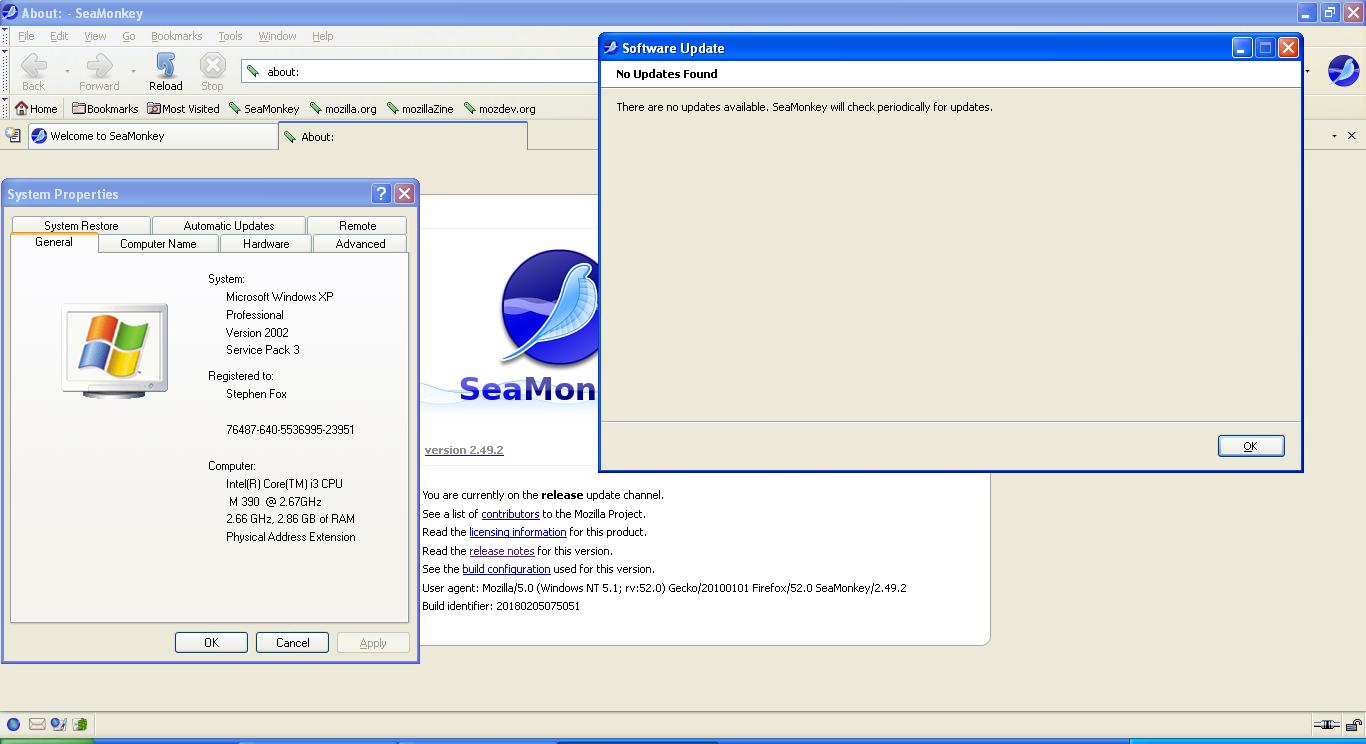Reload the current page
This screenshot has width=1366, height=744.
point(166,71)
